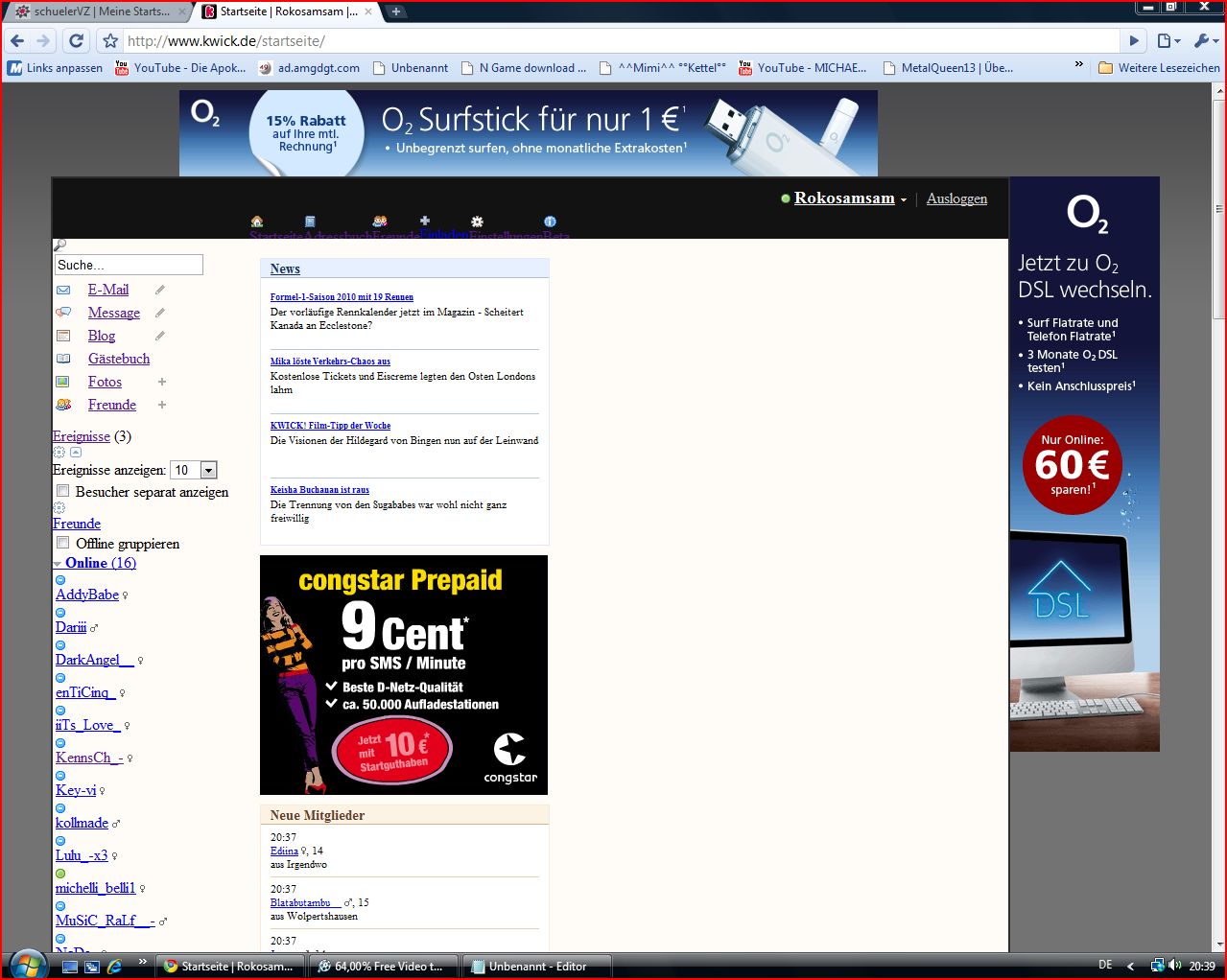This screenshot has width=1227, height=980.
Task: Open the Formel-1-Saison 2010 news link
Action: 342,297
